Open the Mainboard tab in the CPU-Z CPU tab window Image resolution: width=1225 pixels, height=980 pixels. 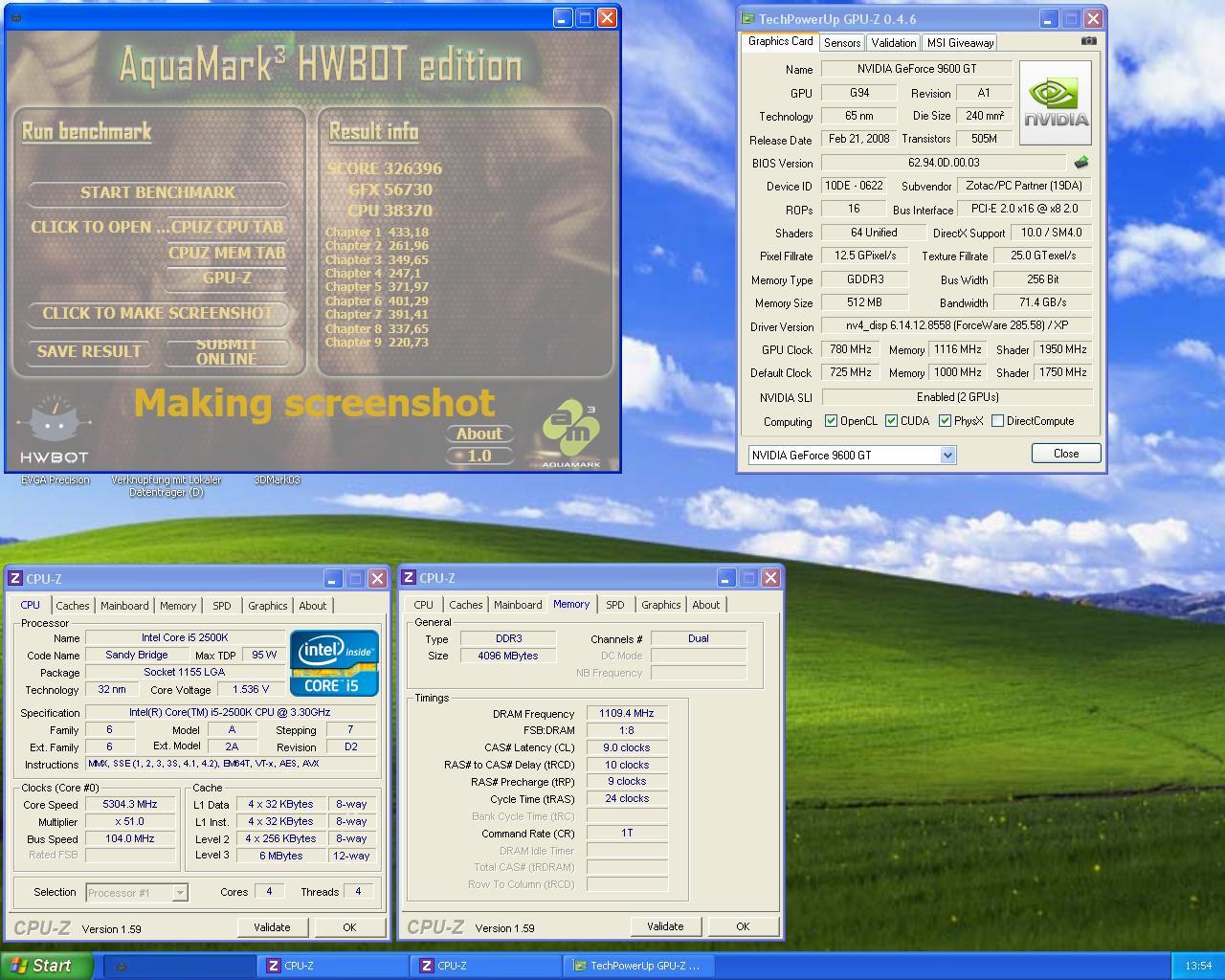(124, 606)
